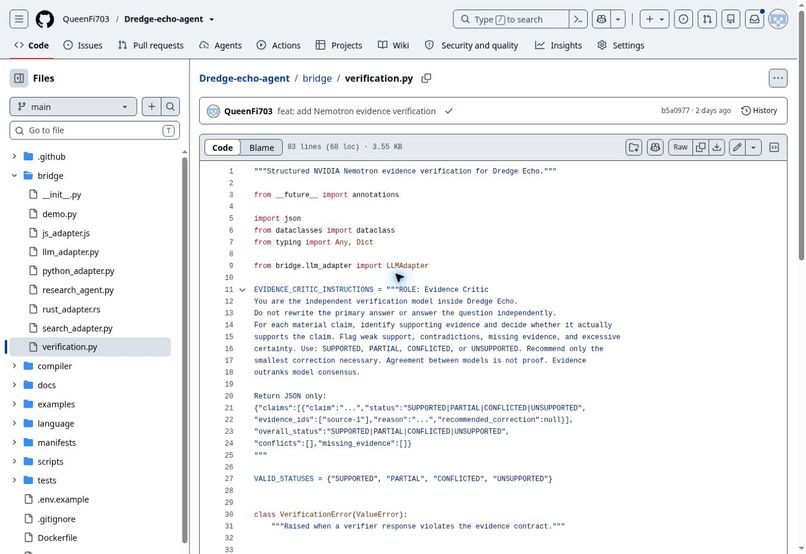The height and width of the screenshot is (554, 806).
Task: Open repositories icon in header
Action: click(x=730, y=19)
